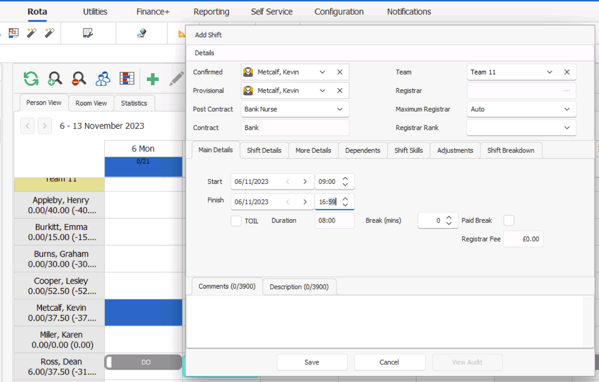Viewport: 599px width, 382px height.
Task: Clear the Confirmed person field
Action: point(340,72)
